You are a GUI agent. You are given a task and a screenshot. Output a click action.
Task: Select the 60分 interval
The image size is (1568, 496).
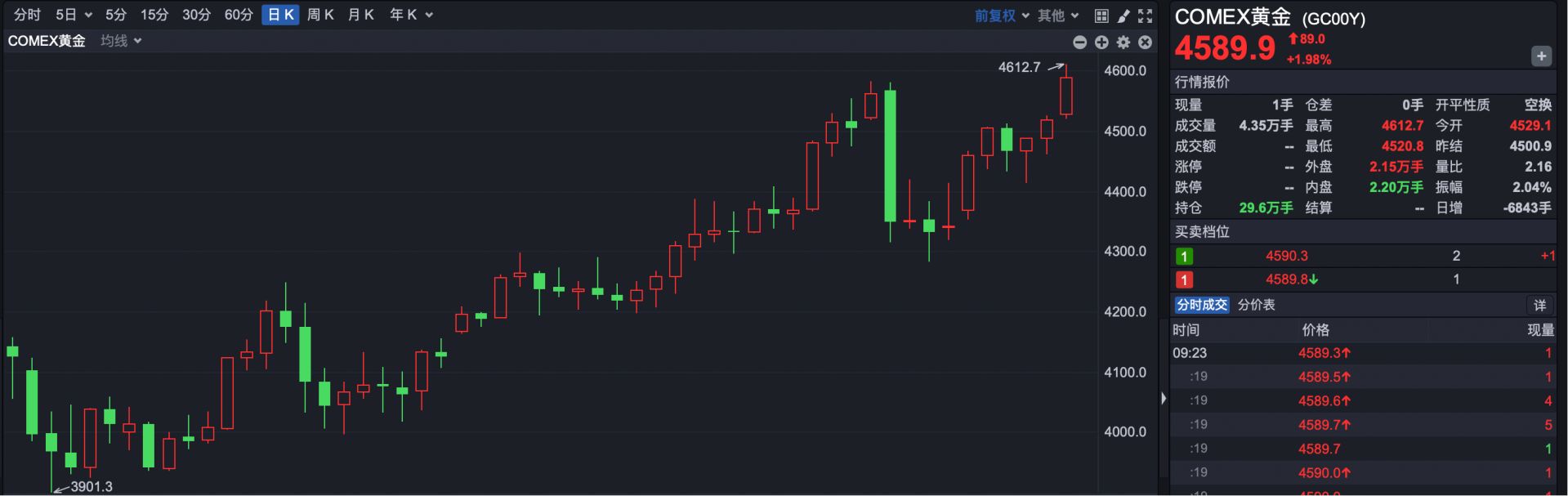coord(239,16)
